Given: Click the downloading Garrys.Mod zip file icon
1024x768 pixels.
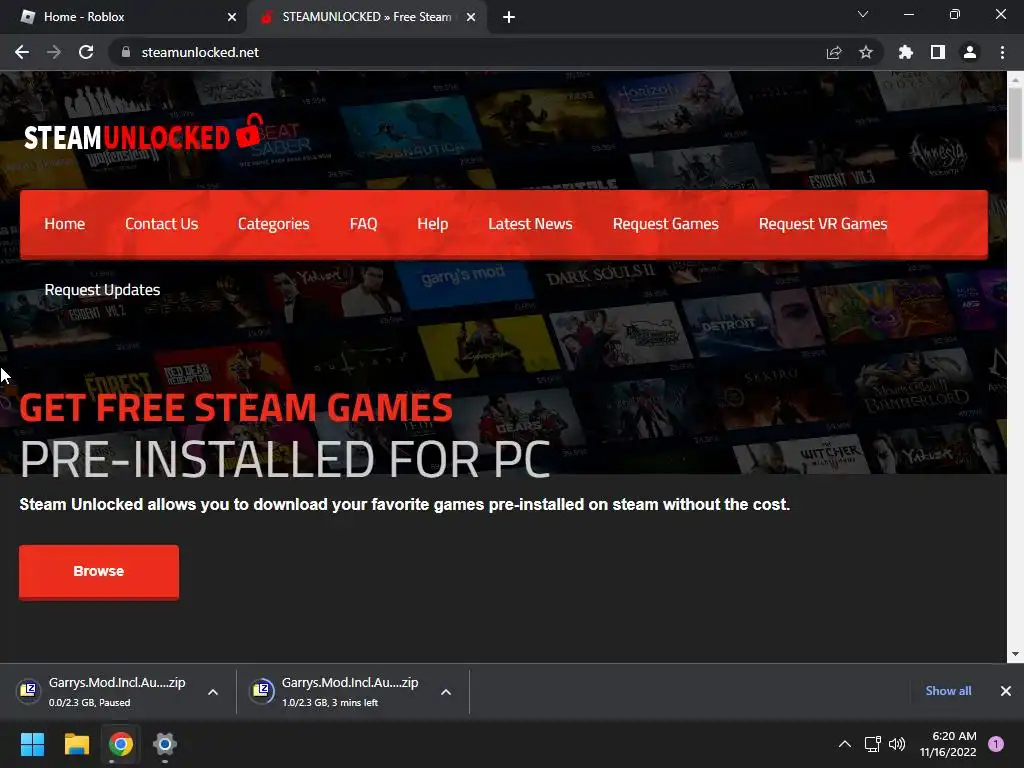Looking at the screenshot, I should pos(261,690).
